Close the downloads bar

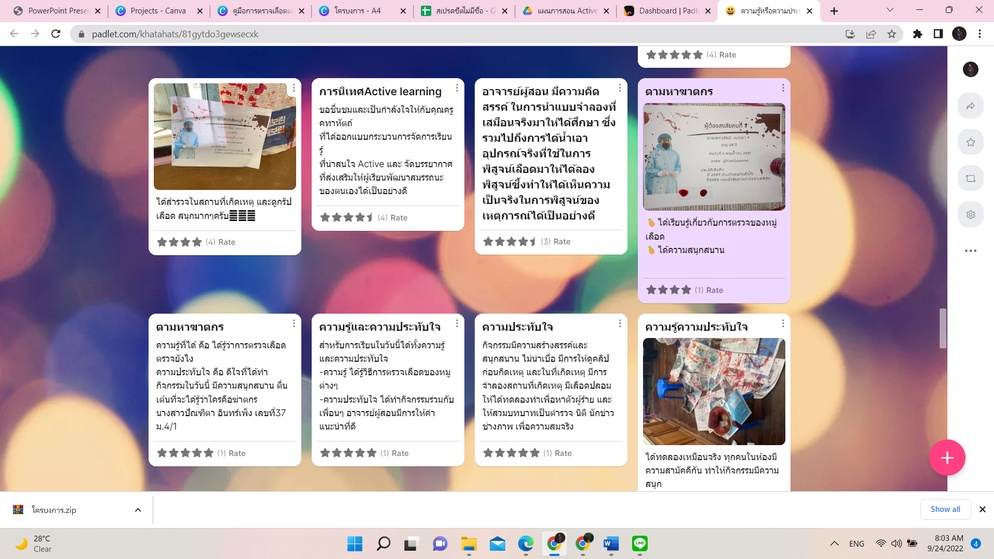click(x=982, y=509)
